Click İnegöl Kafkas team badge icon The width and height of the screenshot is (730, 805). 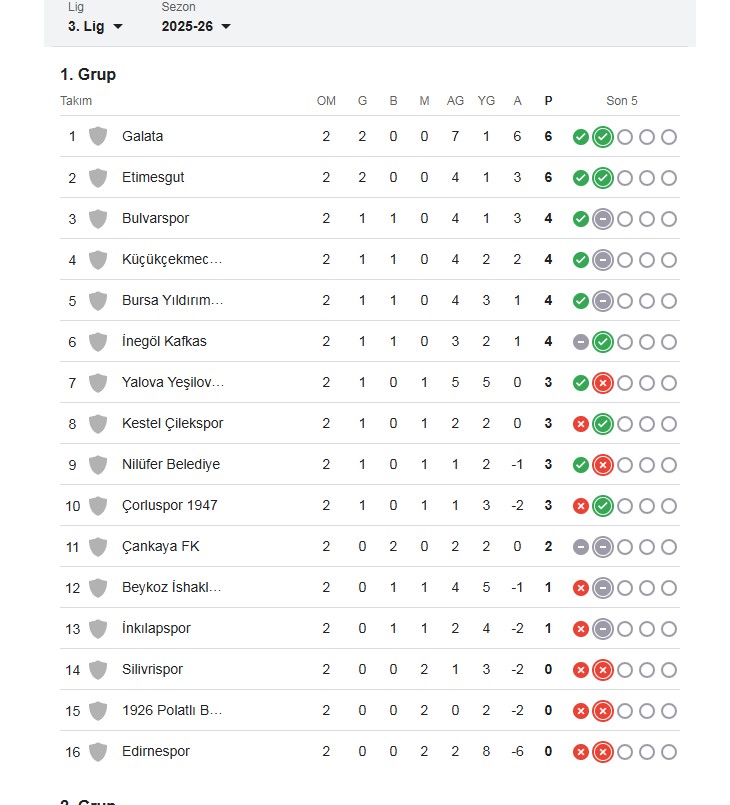tap(98, 342)
